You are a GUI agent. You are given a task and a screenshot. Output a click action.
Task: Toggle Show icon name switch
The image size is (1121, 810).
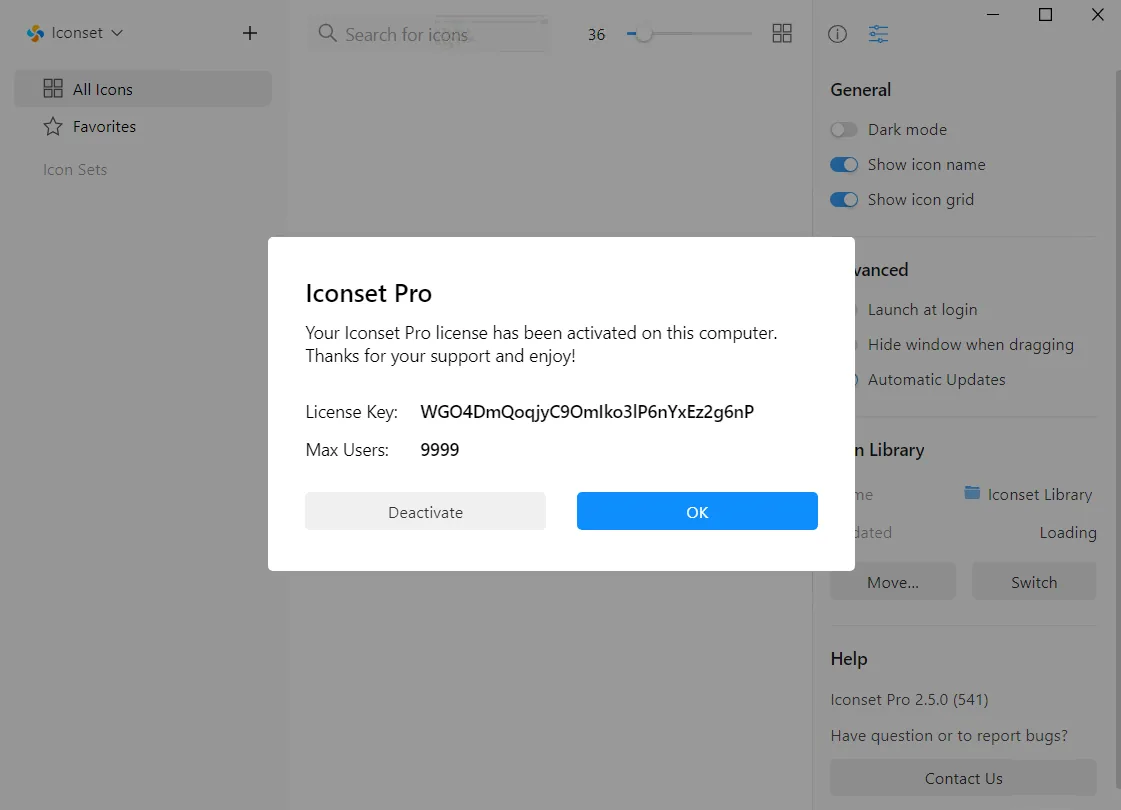[x=844, y=164]
